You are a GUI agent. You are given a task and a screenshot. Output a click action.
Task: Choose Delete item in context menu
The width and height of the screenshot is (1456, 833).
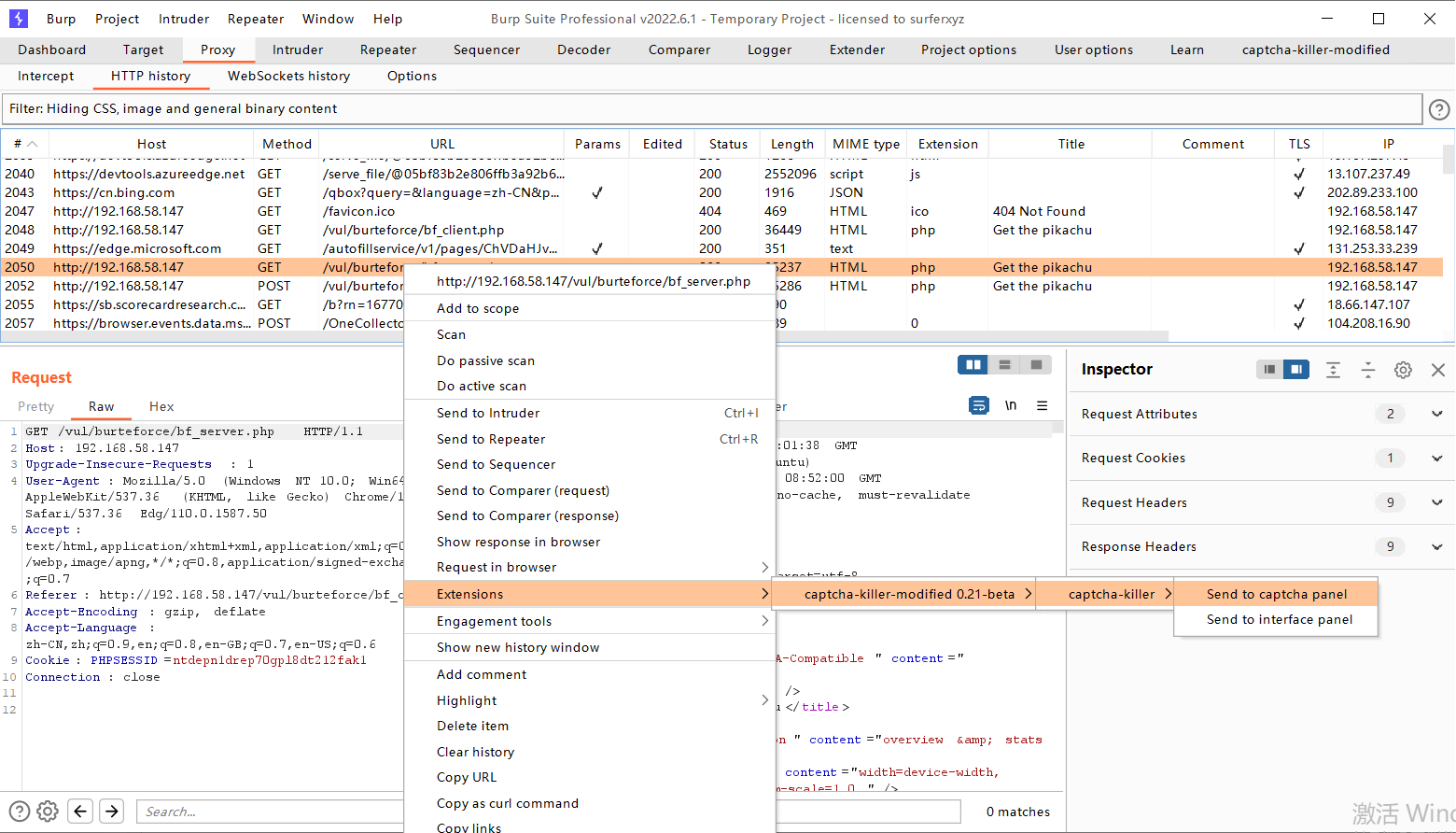pyautogui.click(x=589, y=726)
